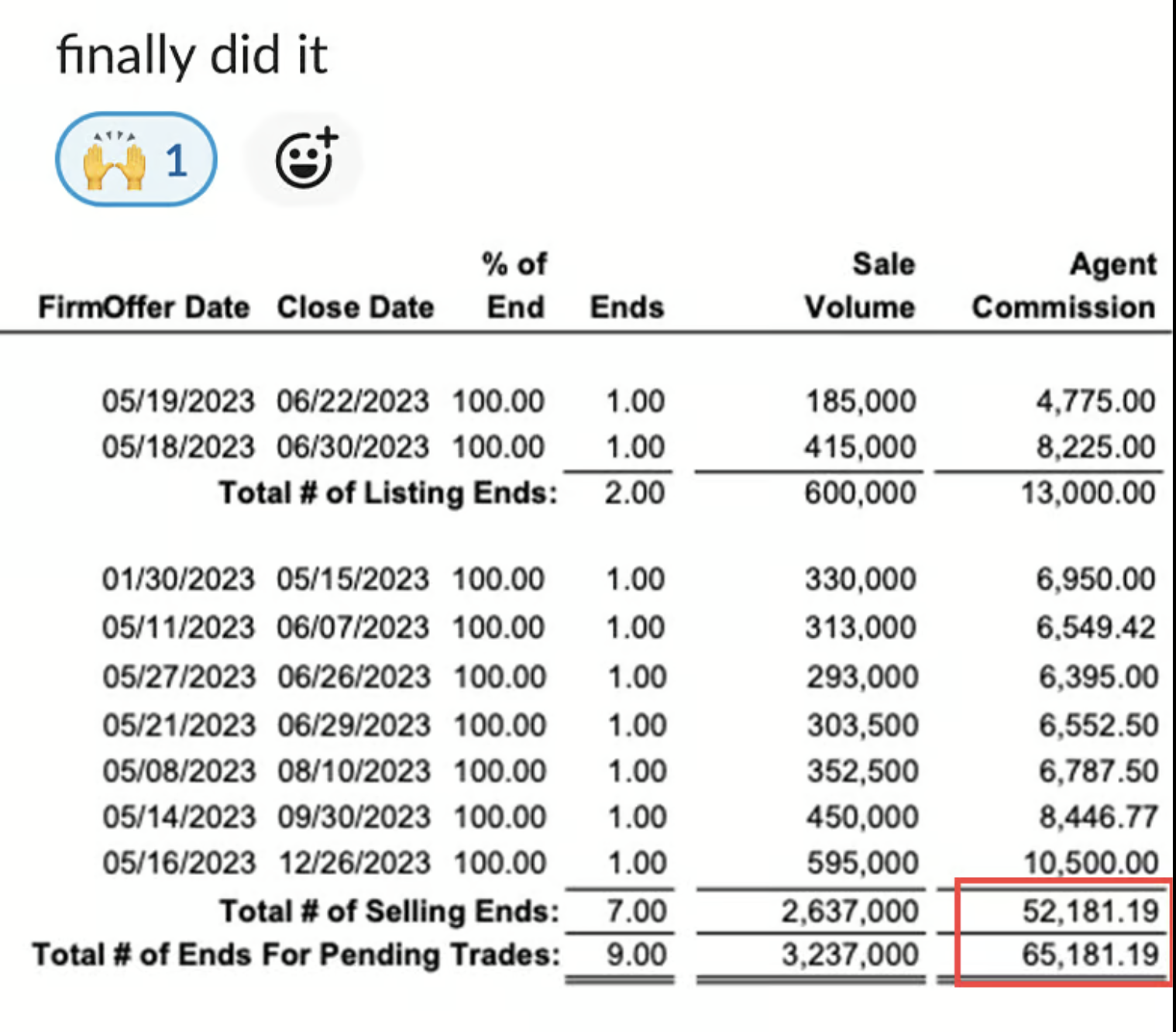This screenshot has height=1032, width=1176.
Task: Click the 52,181.19 selling commission total
Action: (x=1090, y=911)
